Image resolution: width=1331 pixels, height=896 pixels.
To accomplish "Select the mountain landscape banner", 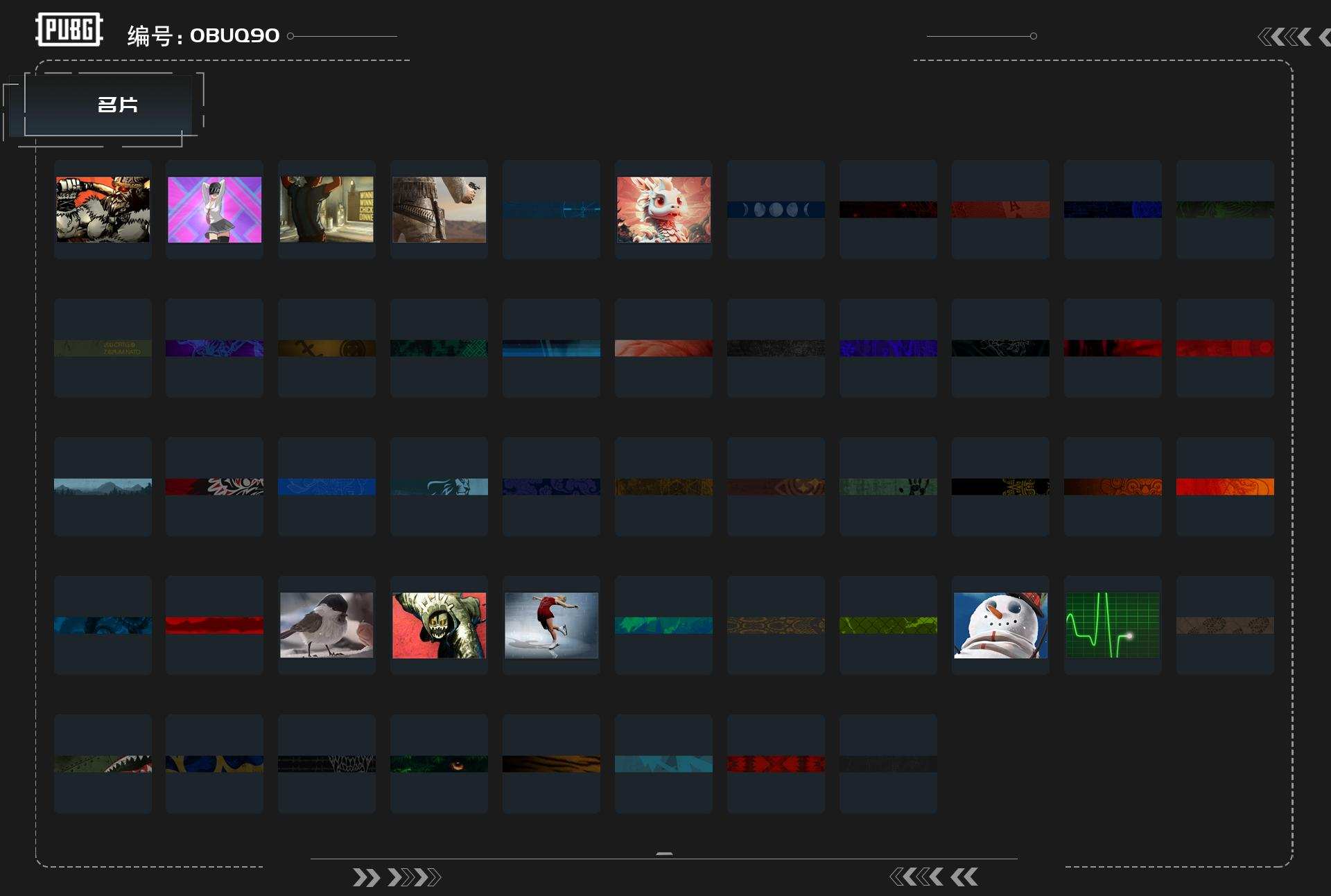I will [x=103, y=486].
